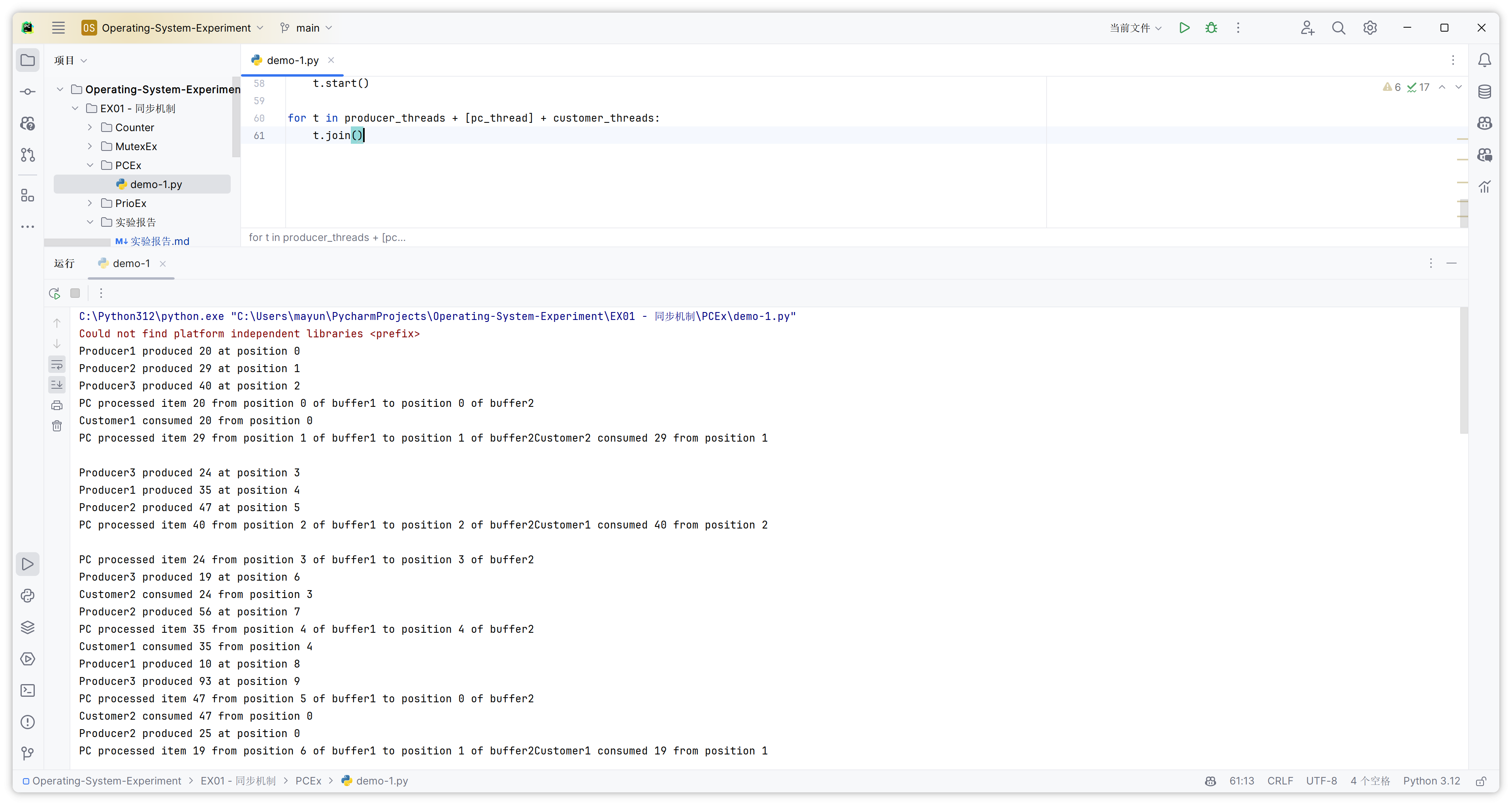Toggle soft-wrap in the run console

(x=57, y=365)
